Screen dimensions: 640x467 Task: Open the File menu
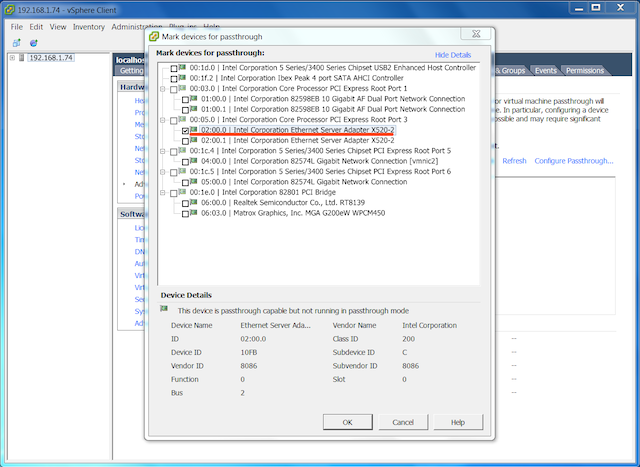(x=17, y=27)
